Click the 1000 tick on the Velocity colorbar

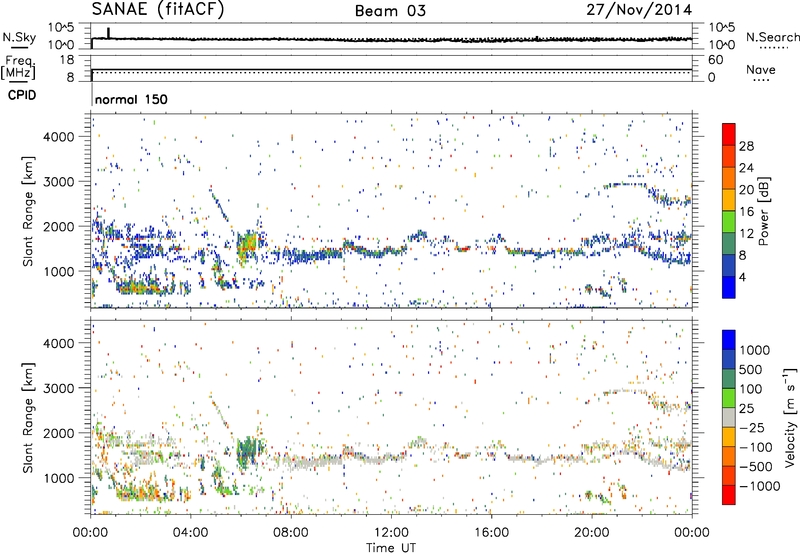click(755, 350)
